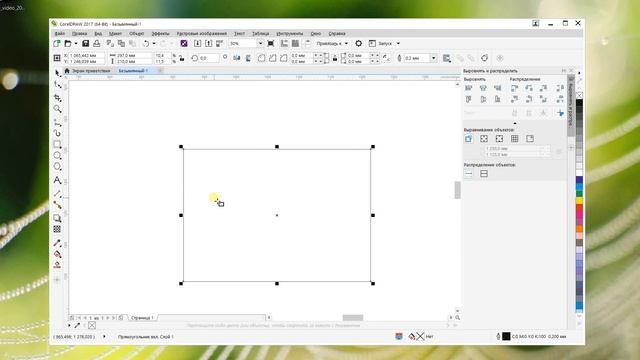Screen dimensions: 640x360
Task: Open the Effects (Эффекты) menu
Action: point(160,33)
